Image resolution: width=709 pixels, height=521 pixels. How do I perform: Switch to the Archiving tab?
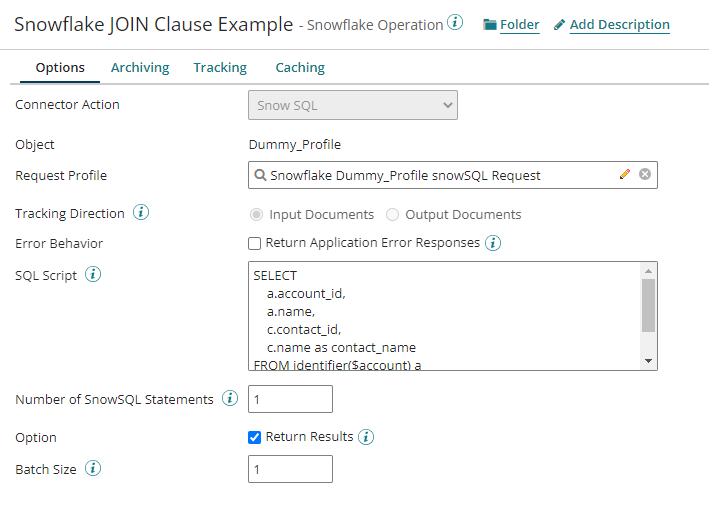(x=140, y=67)
